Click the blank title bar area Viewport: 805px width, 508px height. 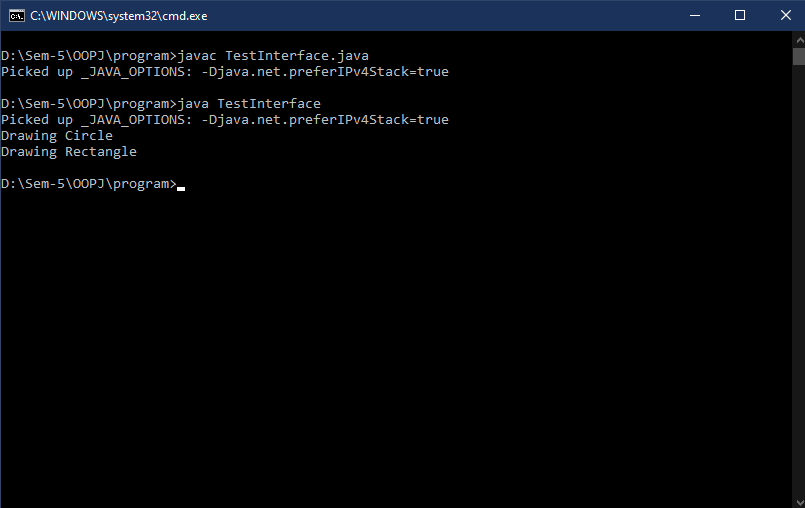[436, 15]
